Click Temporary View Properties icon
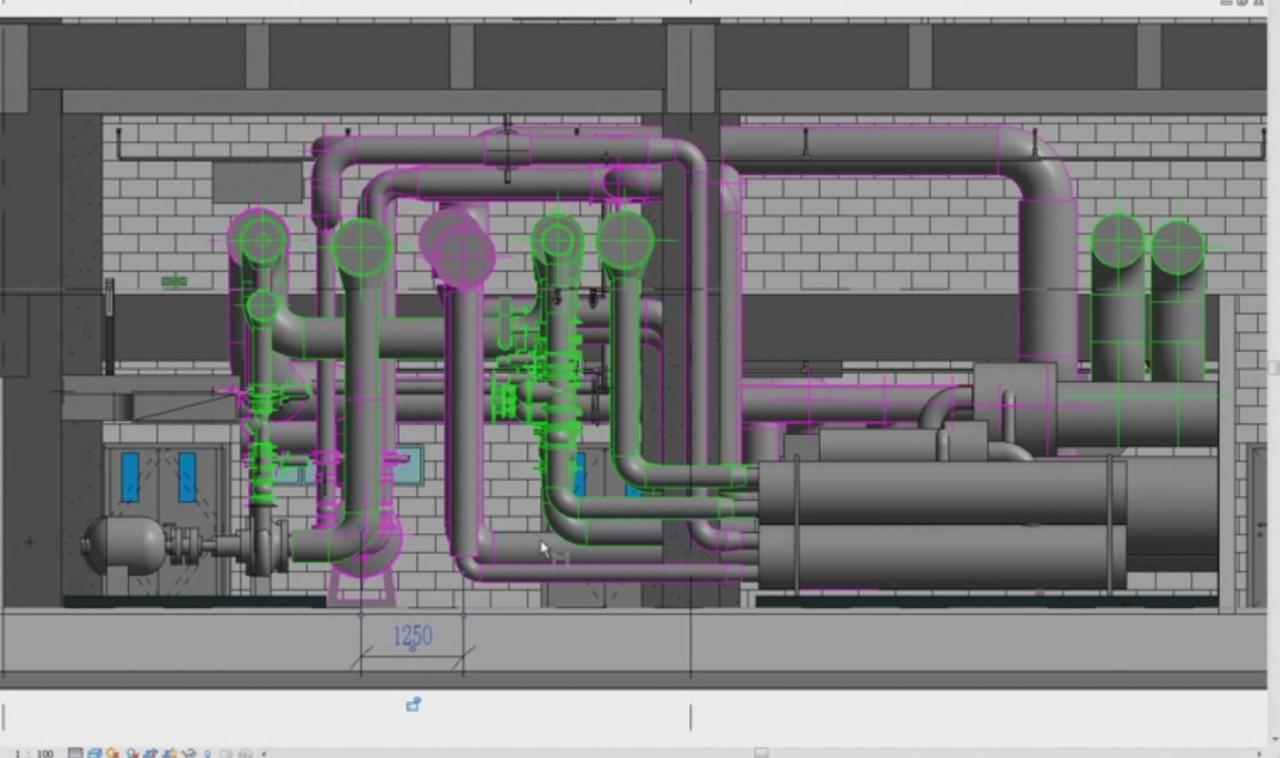This screenshot has height=758, width=1280. (226, 753)
